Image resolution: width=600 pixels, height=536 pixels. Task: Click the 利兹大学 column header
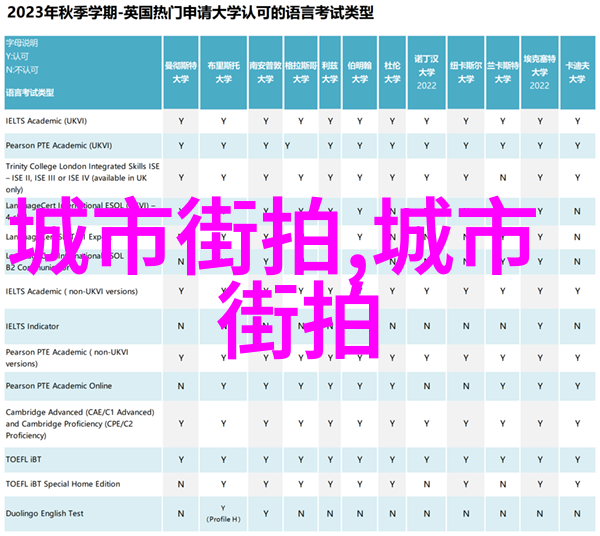(330, 73)
